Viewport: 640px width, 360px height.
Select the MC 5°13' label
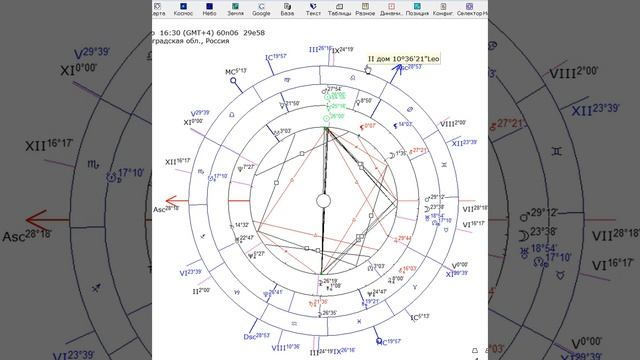[236, 71]
